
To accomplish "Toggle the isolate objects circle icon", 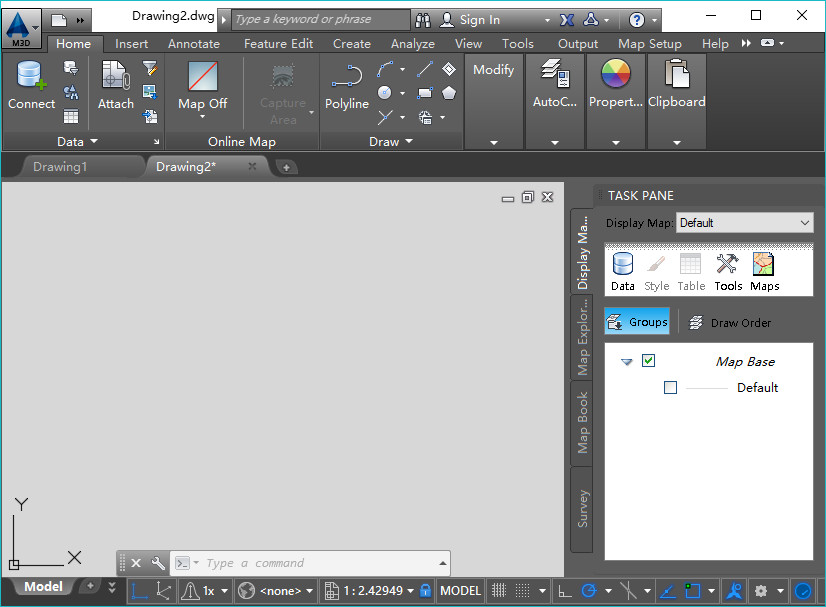I will tap(803, 591).
